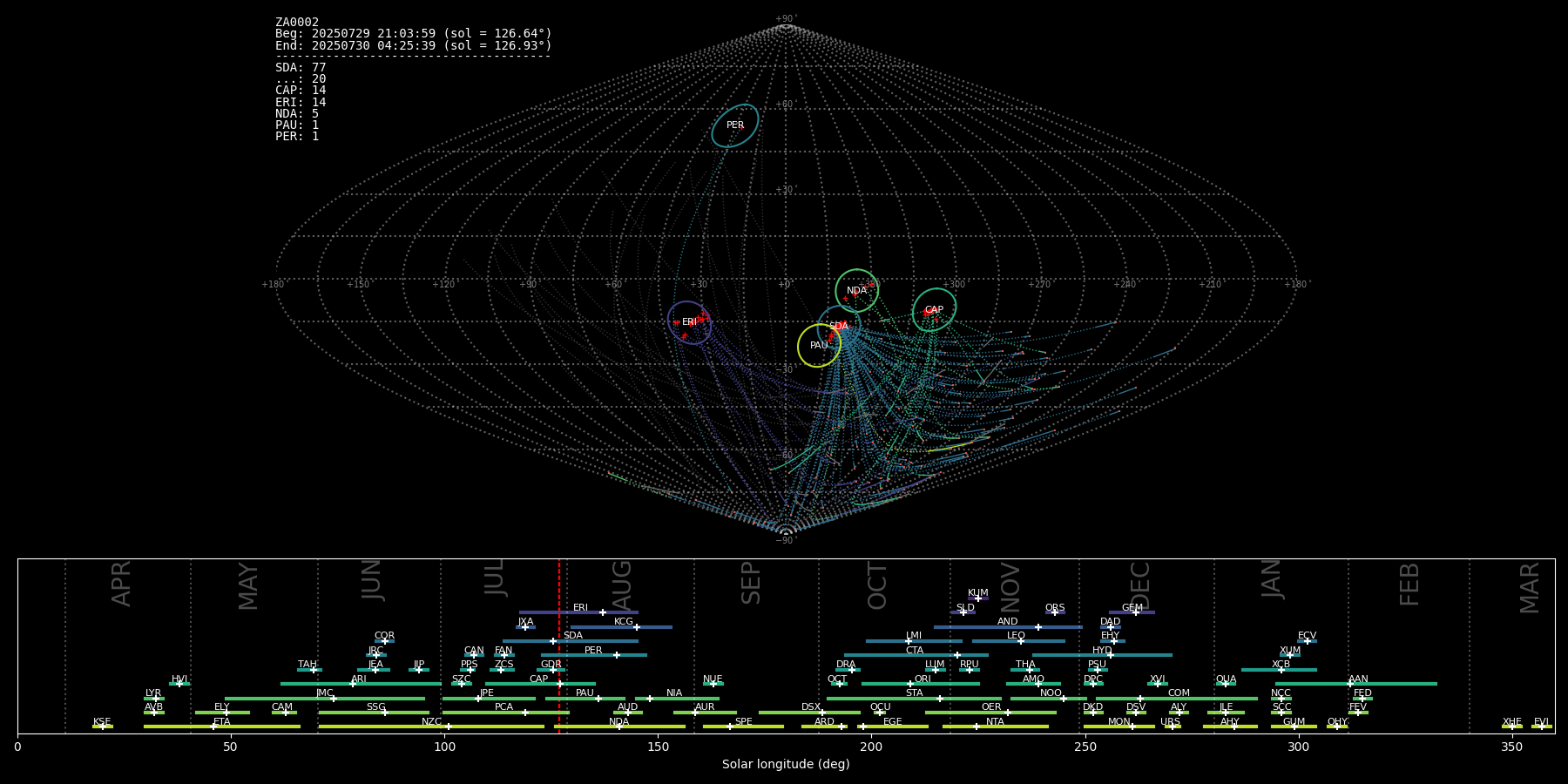Click the PER radiant circle on sky map

735,125
